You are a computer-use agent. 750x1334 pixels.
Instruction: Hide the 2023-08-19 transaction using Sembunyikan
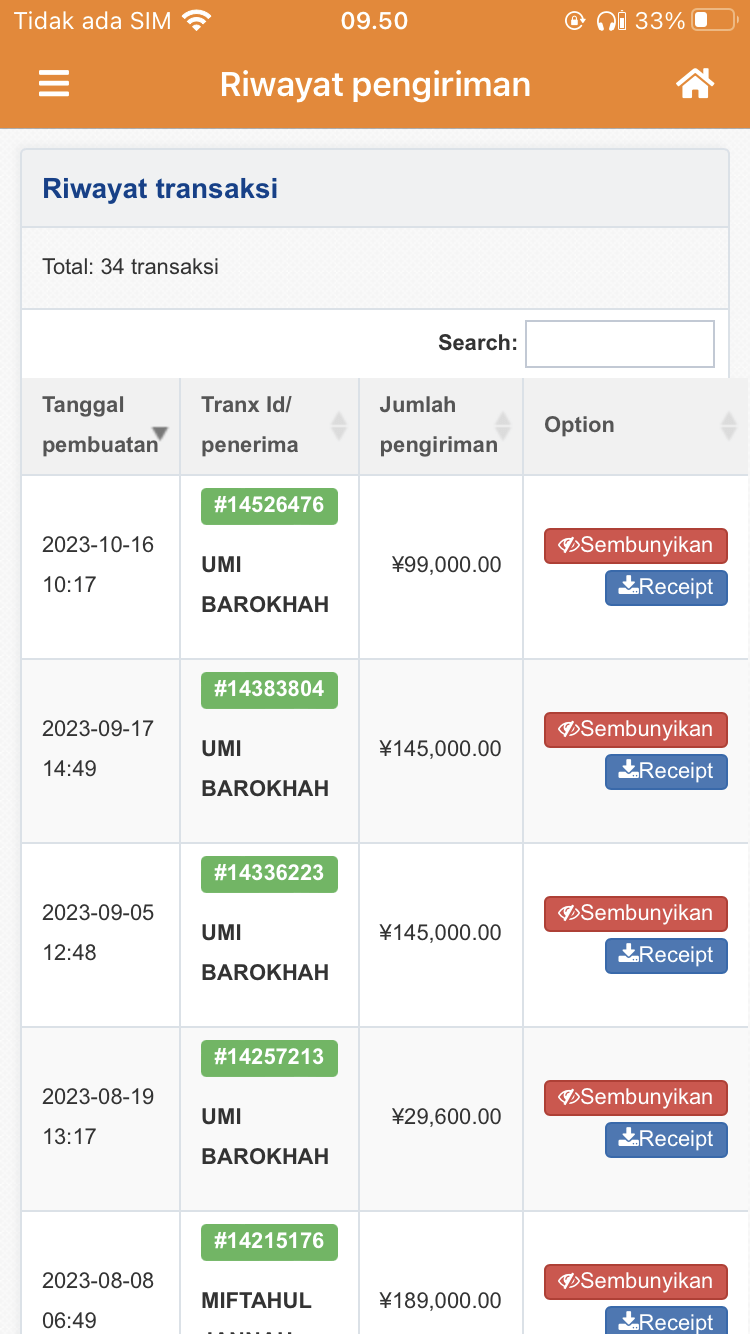click(x=636, y=1098)
